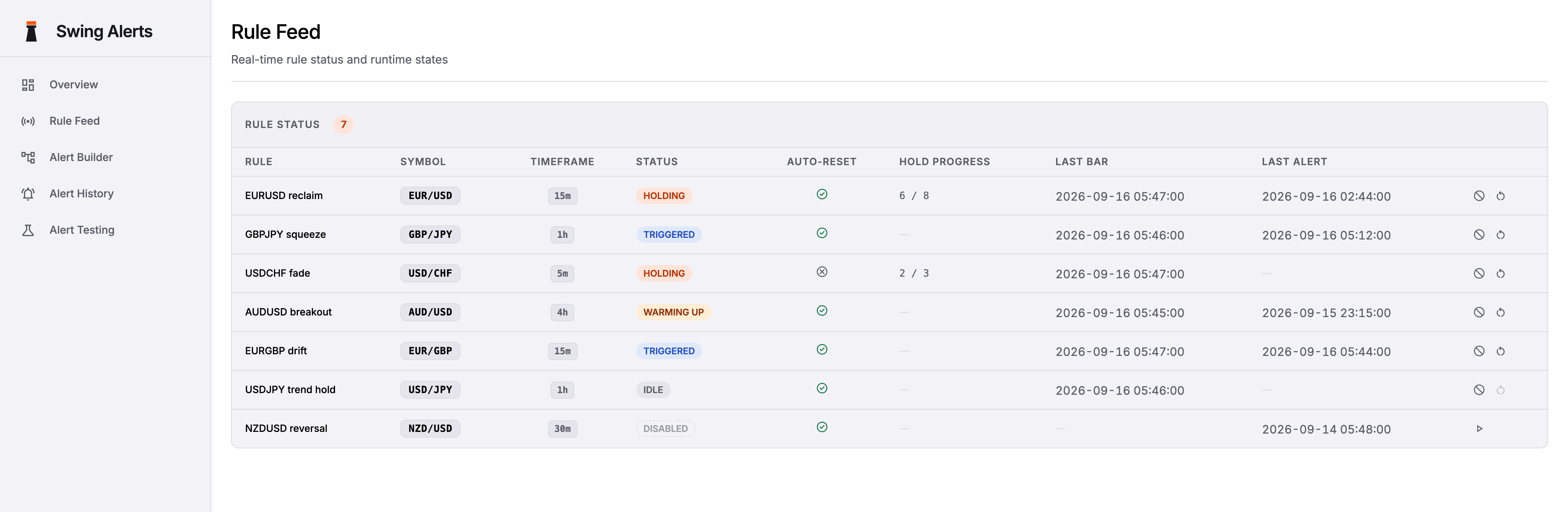Click the Swing Alerts lighthouse logo
The width and height of the screenshot is (1568, 512).
[31, 32]
